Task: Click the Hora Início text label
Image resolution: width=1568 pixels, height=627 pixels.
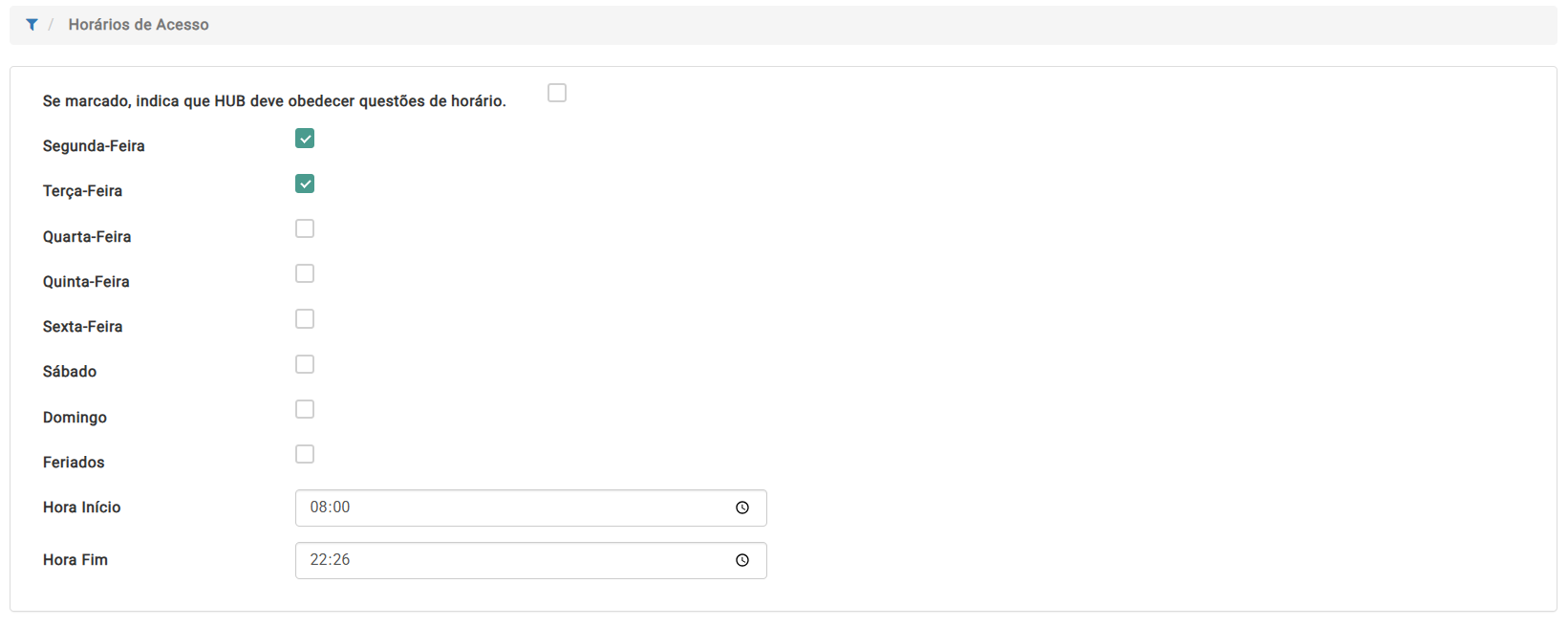Action: point(82,508)
